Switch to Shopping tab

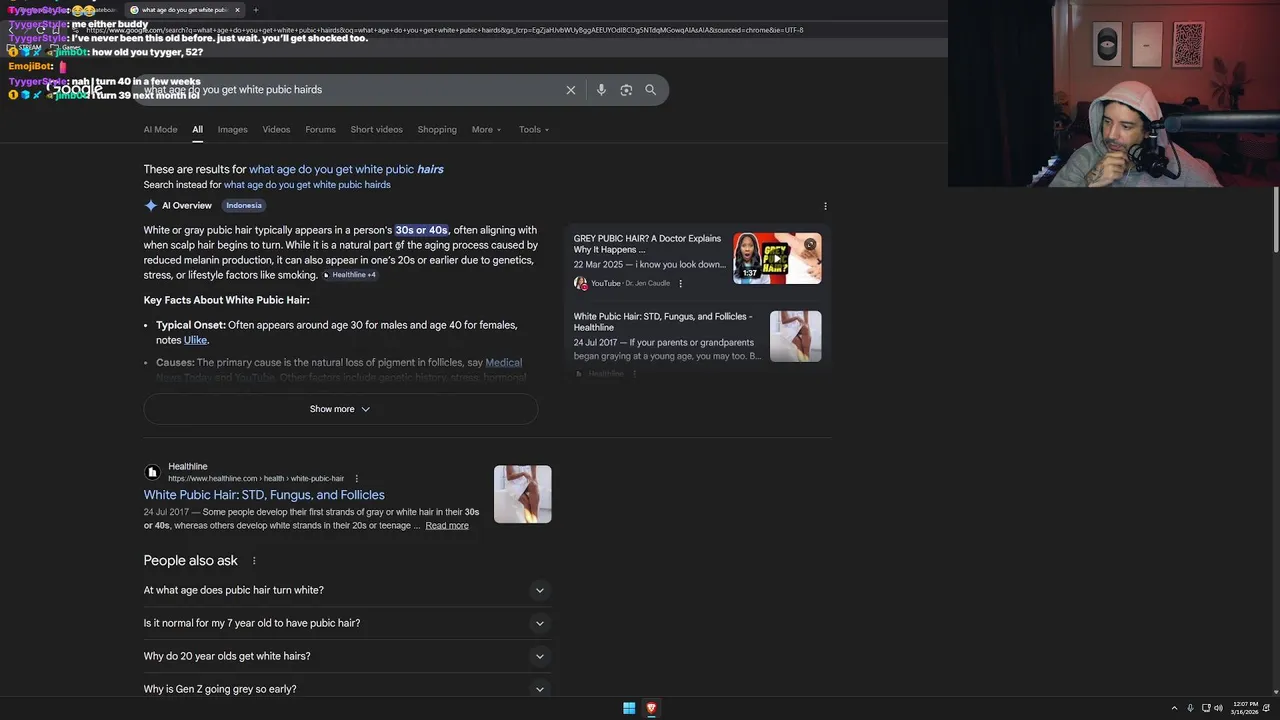coord(437,130)
